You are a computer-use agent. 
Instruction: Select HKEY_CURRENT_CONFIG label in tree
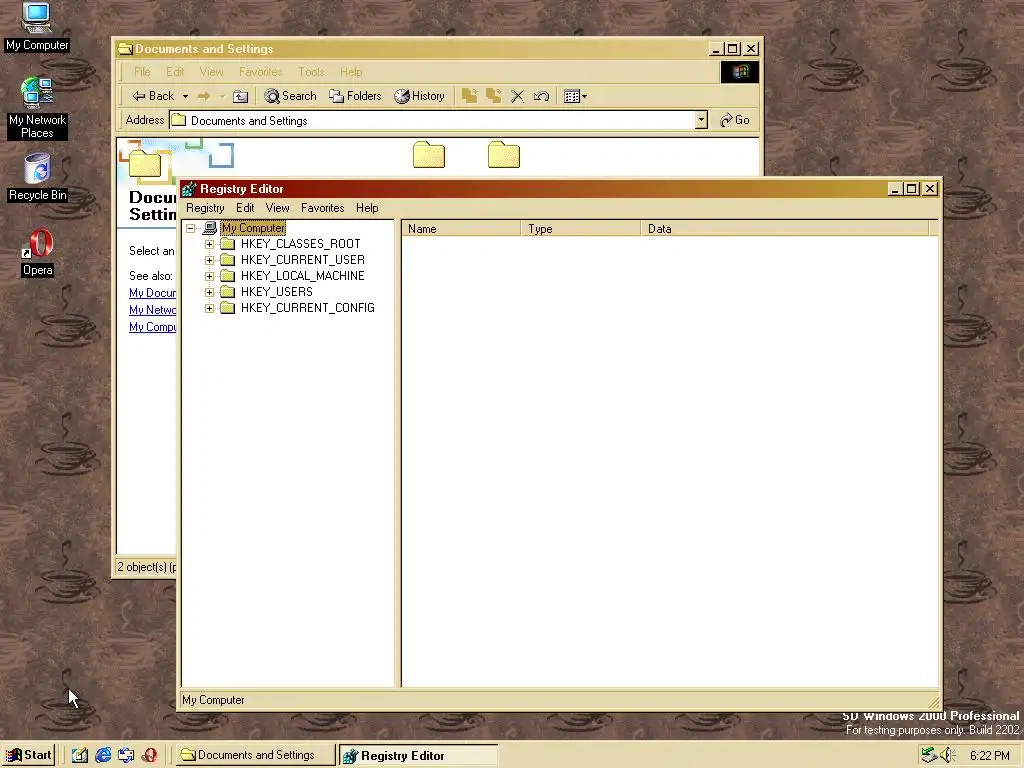tap(308, 308)
